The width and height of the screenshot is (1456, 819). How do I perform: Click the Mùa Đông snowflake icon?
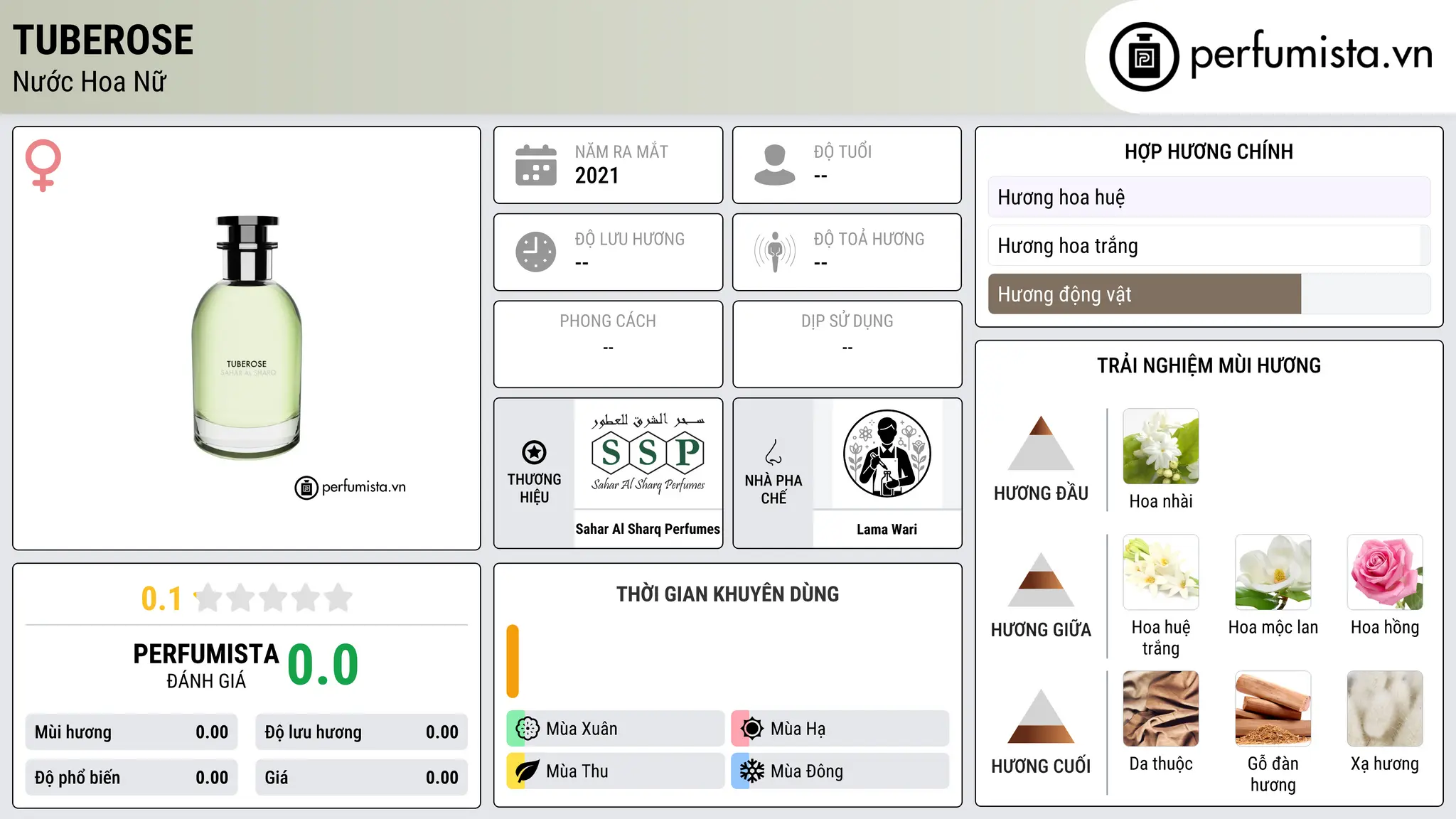point(751,771)
